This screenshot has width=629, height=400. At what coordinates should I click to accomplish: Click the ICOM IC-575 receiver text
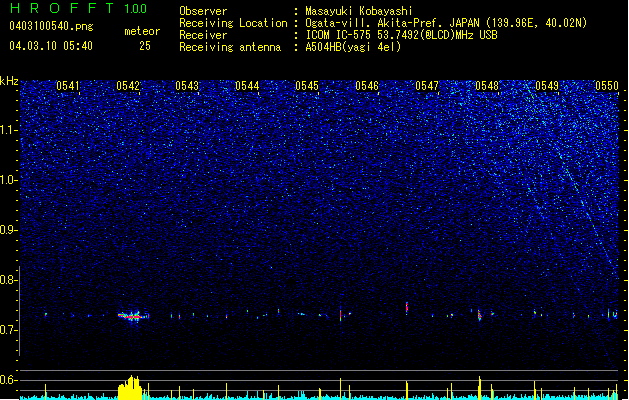pos(401,35)
